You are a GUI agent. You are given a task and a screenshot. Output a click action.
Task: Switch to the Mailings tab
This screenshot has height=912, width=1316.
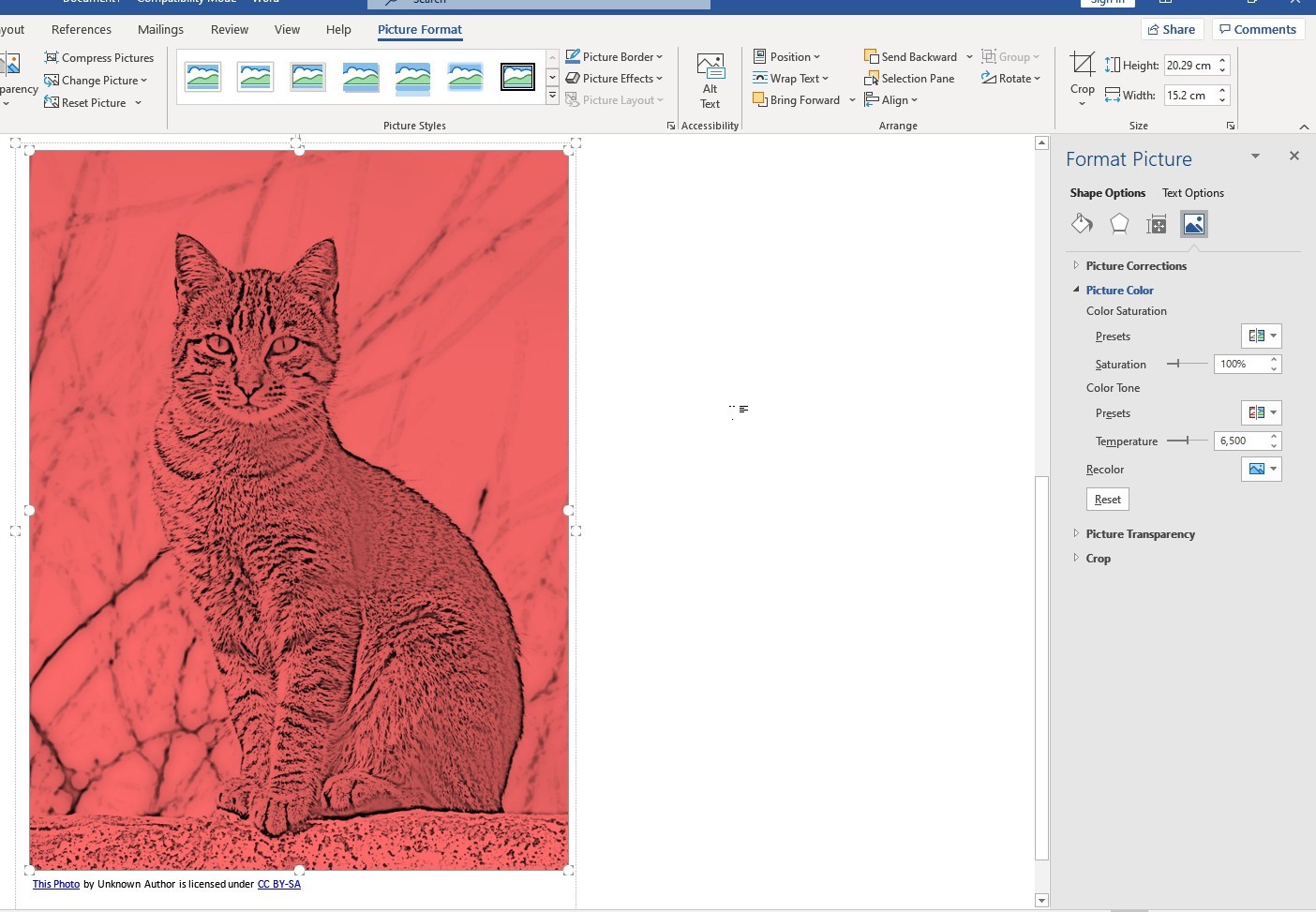pyautogui.click(x=160, y=30)
